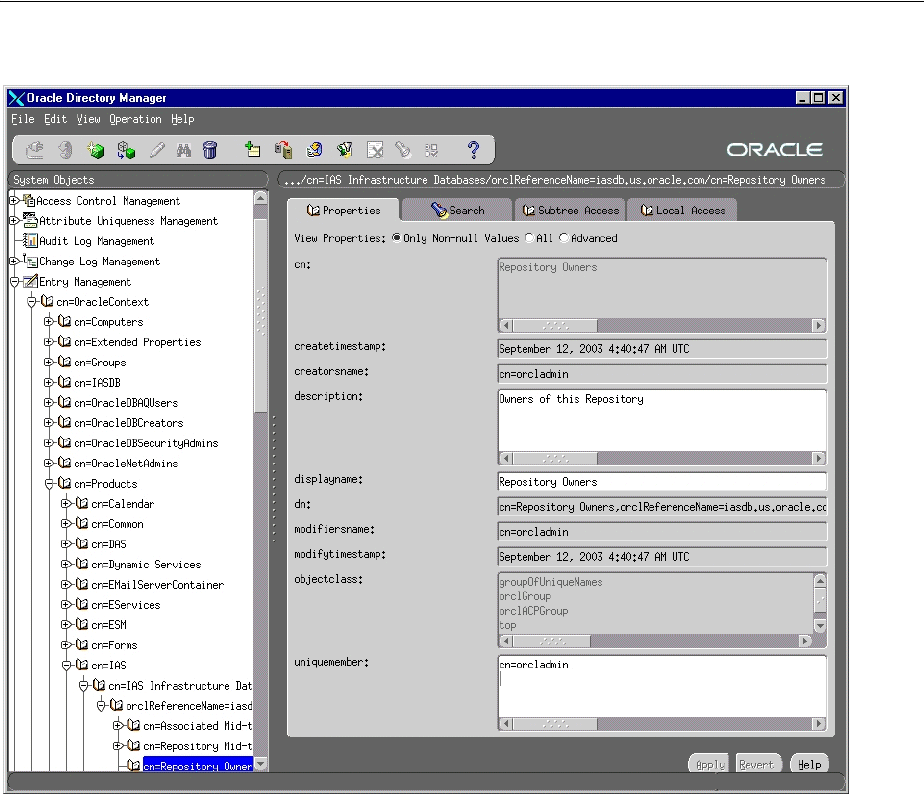Click the toolbar icon with green plus
The image size is (924, 794).
click(253, 150)
